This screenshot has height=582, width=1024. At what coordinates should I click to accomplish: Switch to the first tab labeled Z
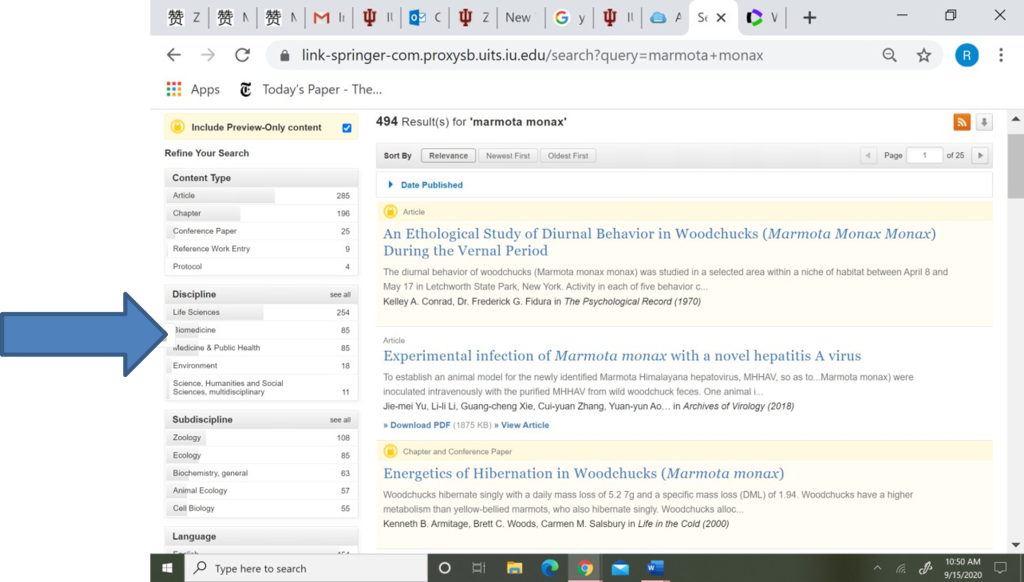pos(184,18)
